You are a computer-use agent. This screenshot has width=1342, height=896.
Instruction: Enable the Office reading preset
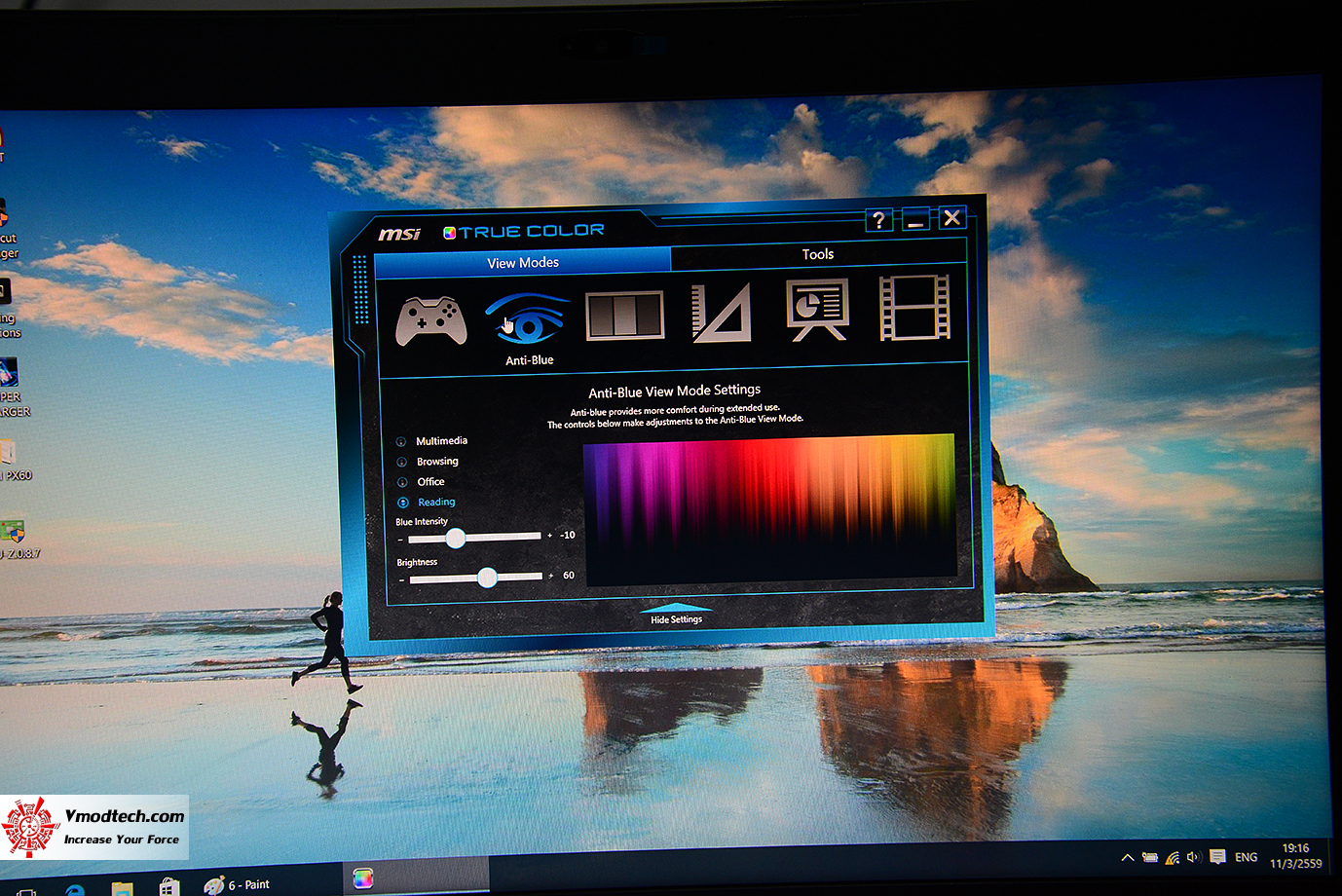pyautogui.click(x=403, y=481)
